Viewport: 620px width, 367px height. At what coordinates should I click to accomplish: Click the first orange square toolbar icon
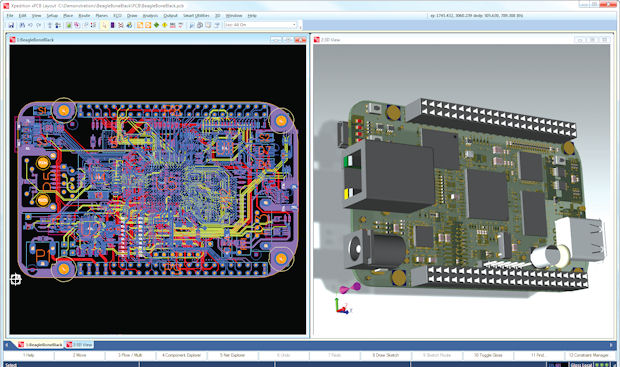click(140, 25)
